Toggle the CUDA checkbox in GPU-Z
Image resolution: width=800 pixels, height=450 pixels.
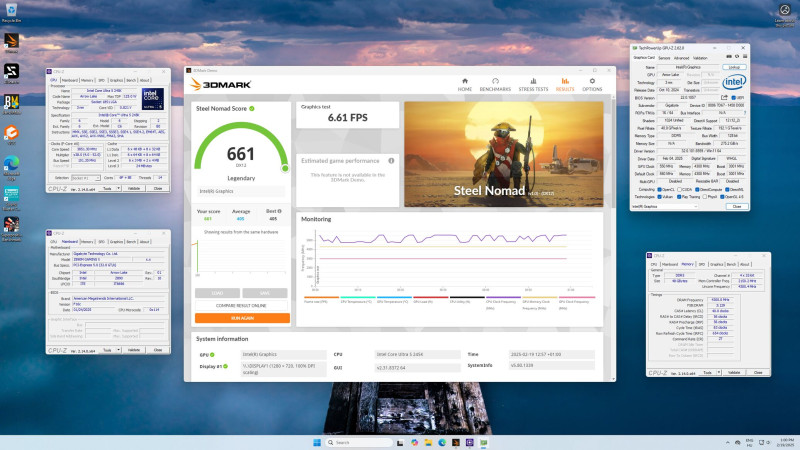pos(680,189)
